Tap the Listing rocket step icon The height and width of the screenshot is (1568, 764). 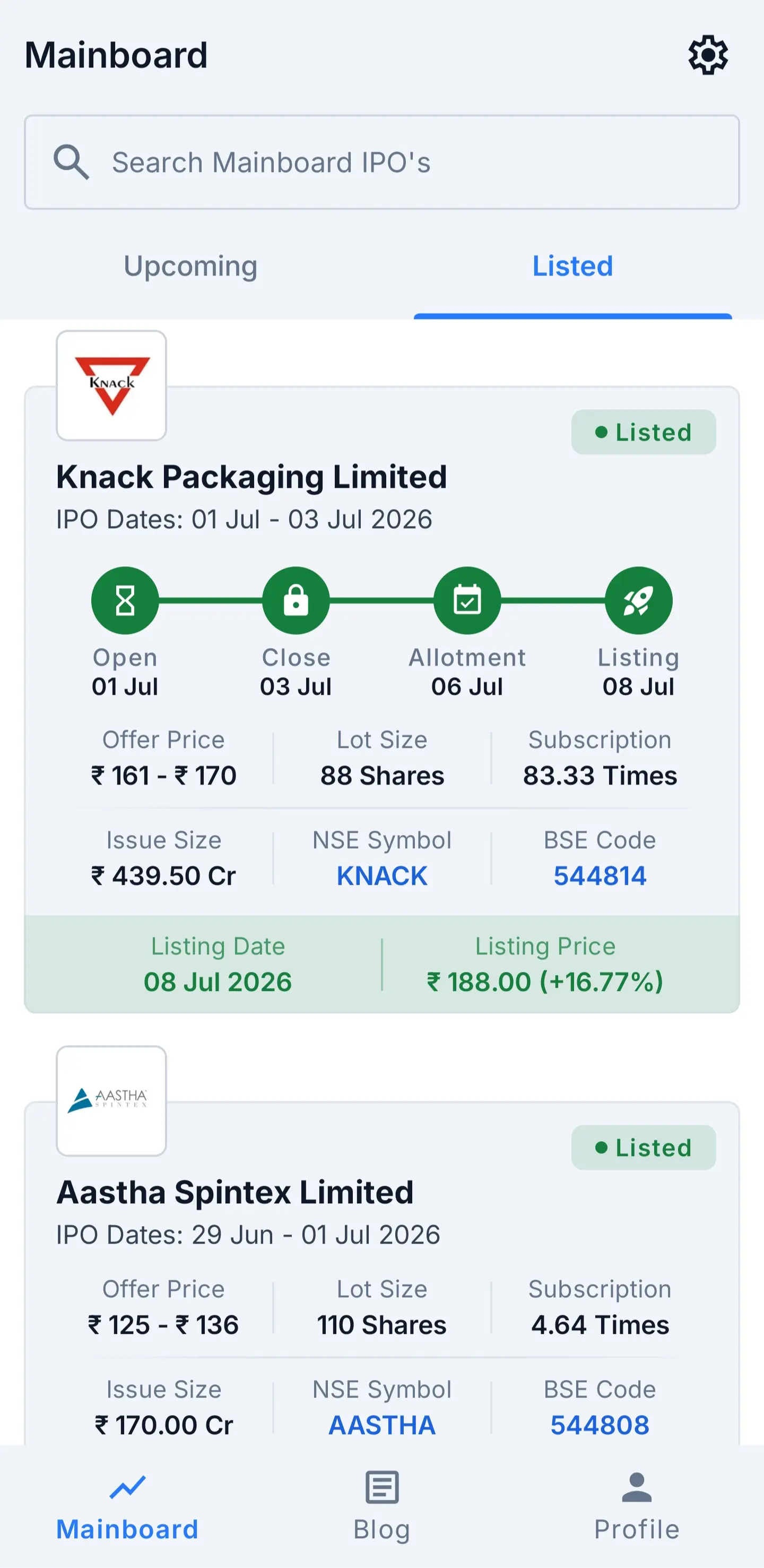[x=639, y=601]
